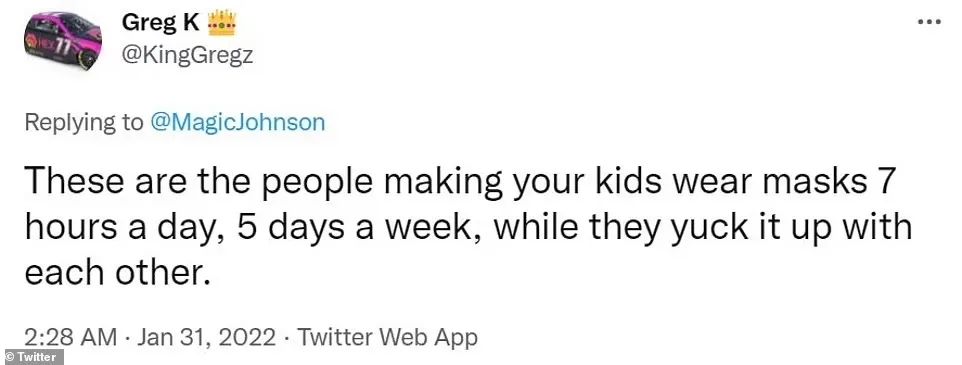Open Greg K's profile via display name
Viewport: 962px width, 365px height.
[x=160, y=23]
